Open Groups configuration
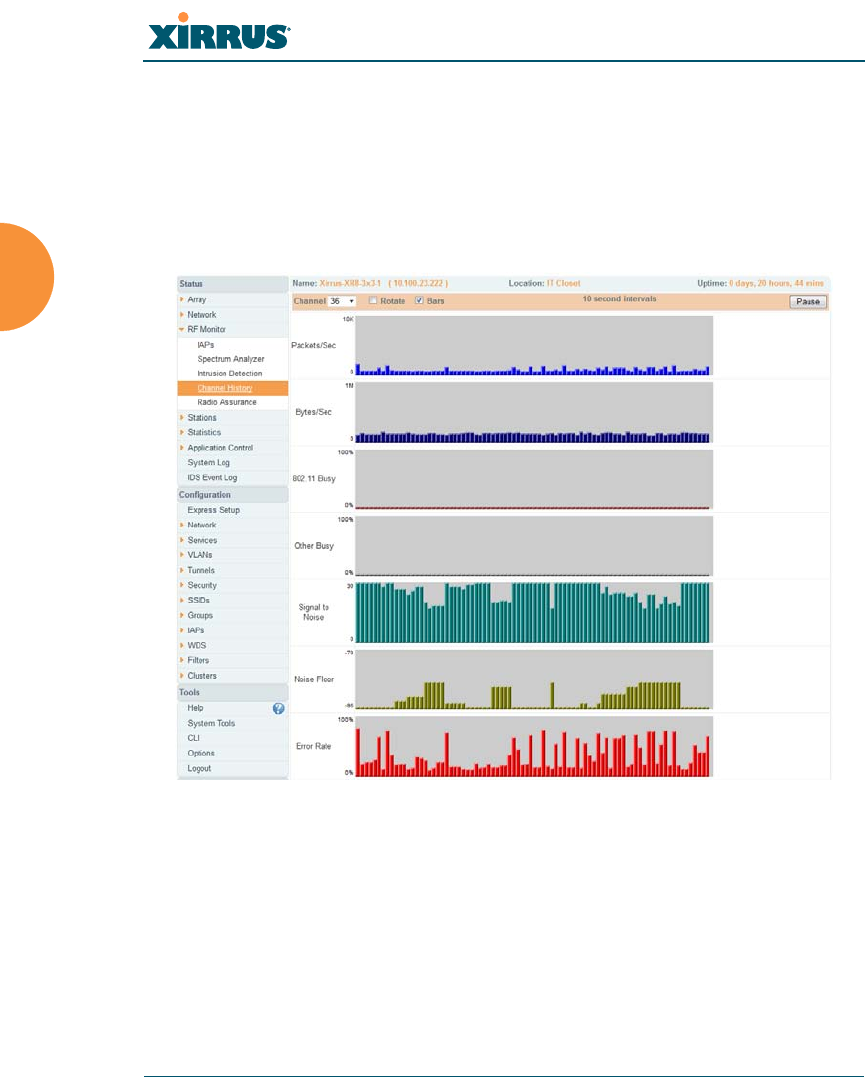The height and width of the screenshot is (1077, 865). point(200,615)
